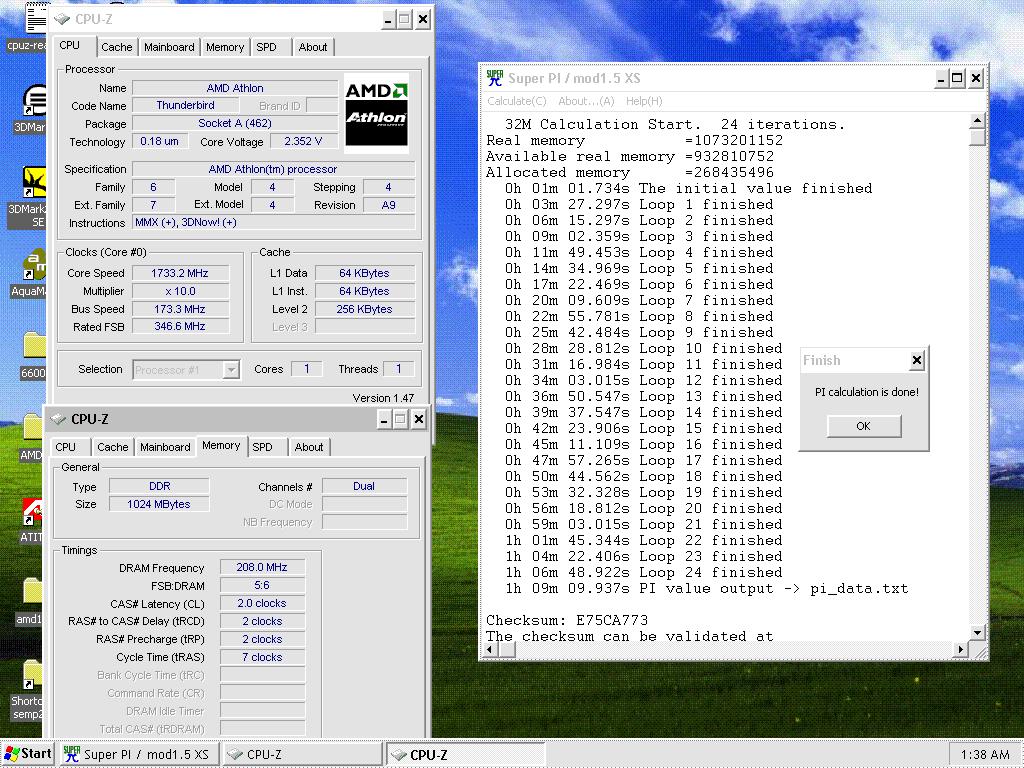Click the Super PI vertical scrollbar down arrow
This screenshot has height=768, width=1024.
tap(977, 632)
